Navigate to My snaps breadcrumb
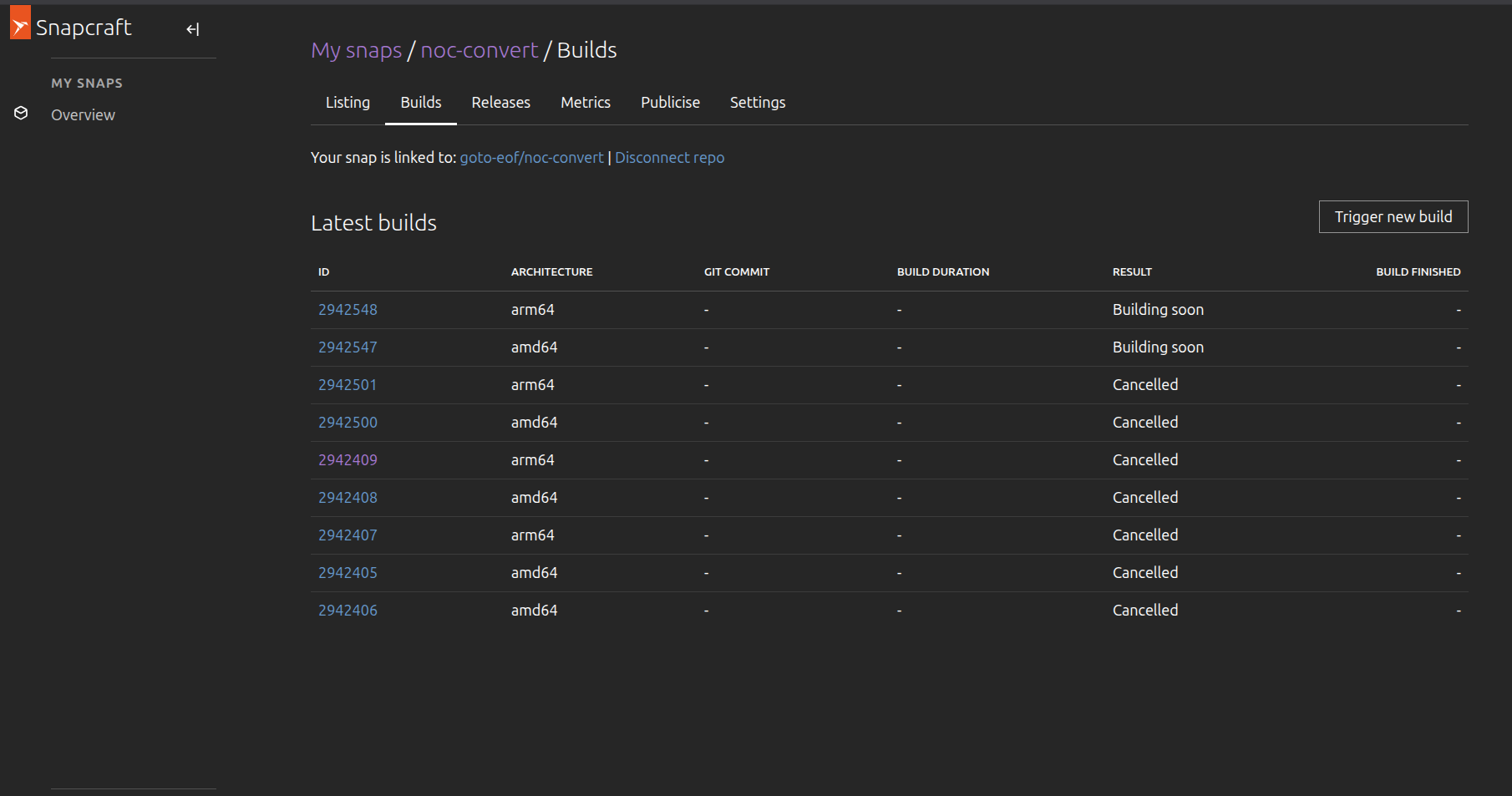This screenshot has width=1512, height=796. (x=356, y=51)
